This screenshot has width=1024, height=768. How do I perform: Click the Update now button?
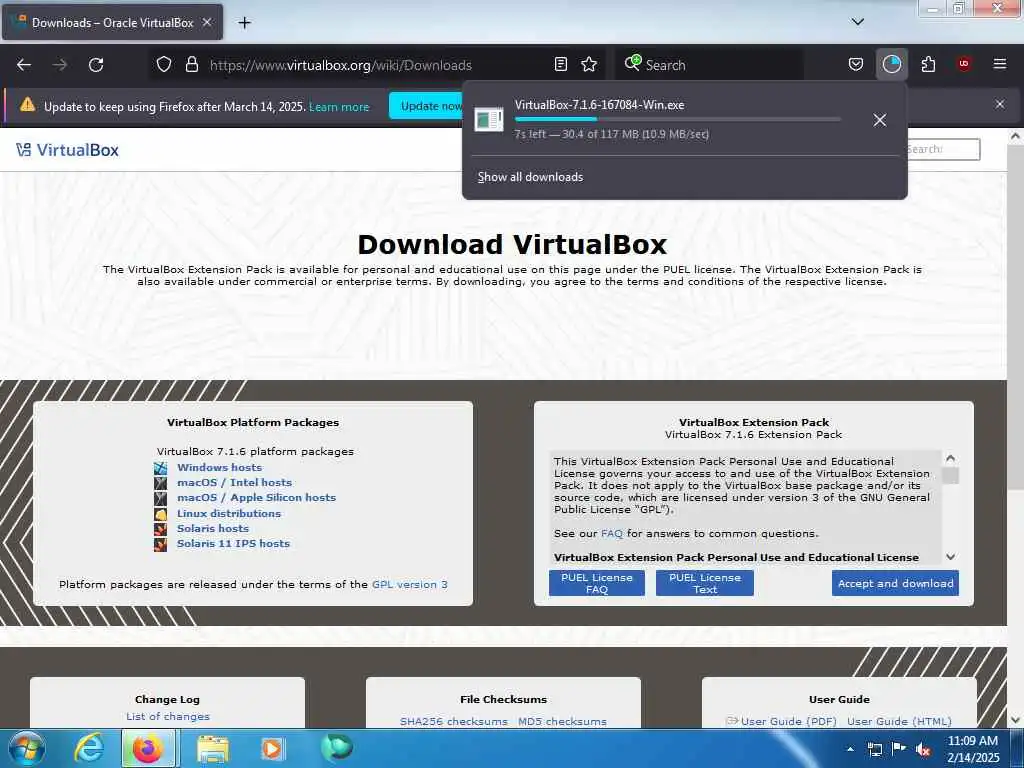[x=426, y=106]
